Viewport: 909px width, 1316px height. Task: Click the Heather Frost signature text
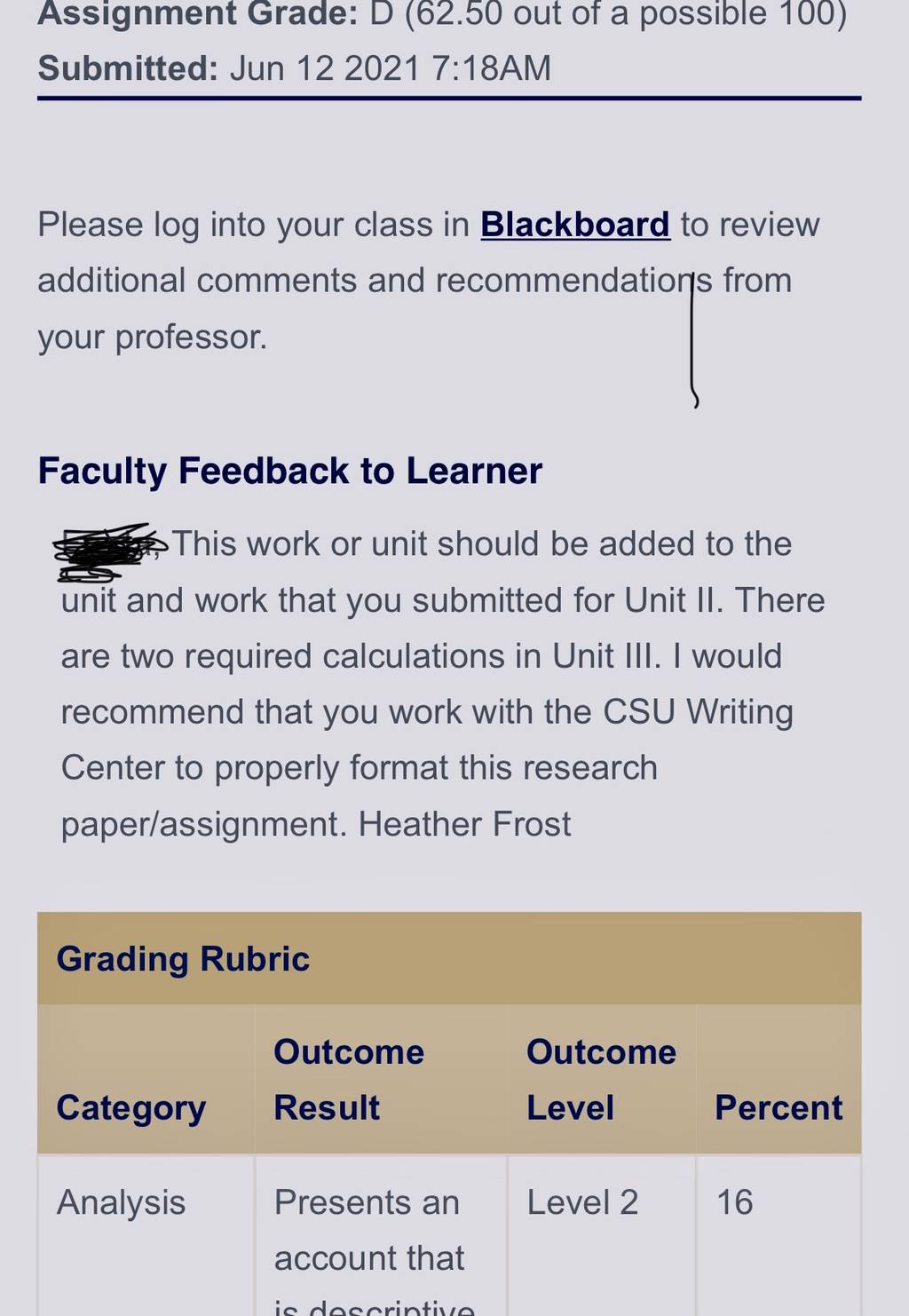tap(464, 825)
